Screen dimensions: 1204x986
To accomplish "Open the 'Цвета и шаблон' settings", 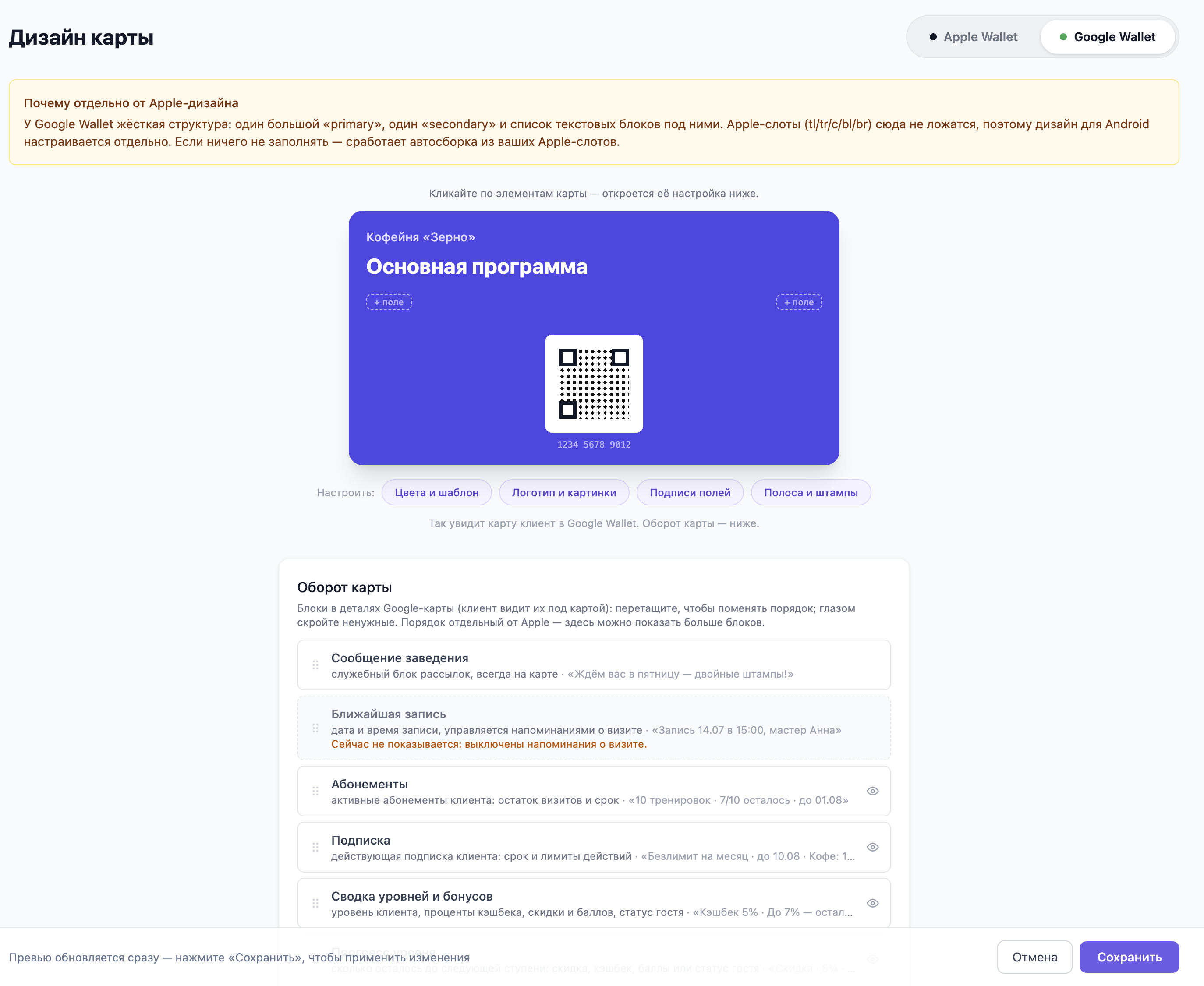I will coord(436,492).
